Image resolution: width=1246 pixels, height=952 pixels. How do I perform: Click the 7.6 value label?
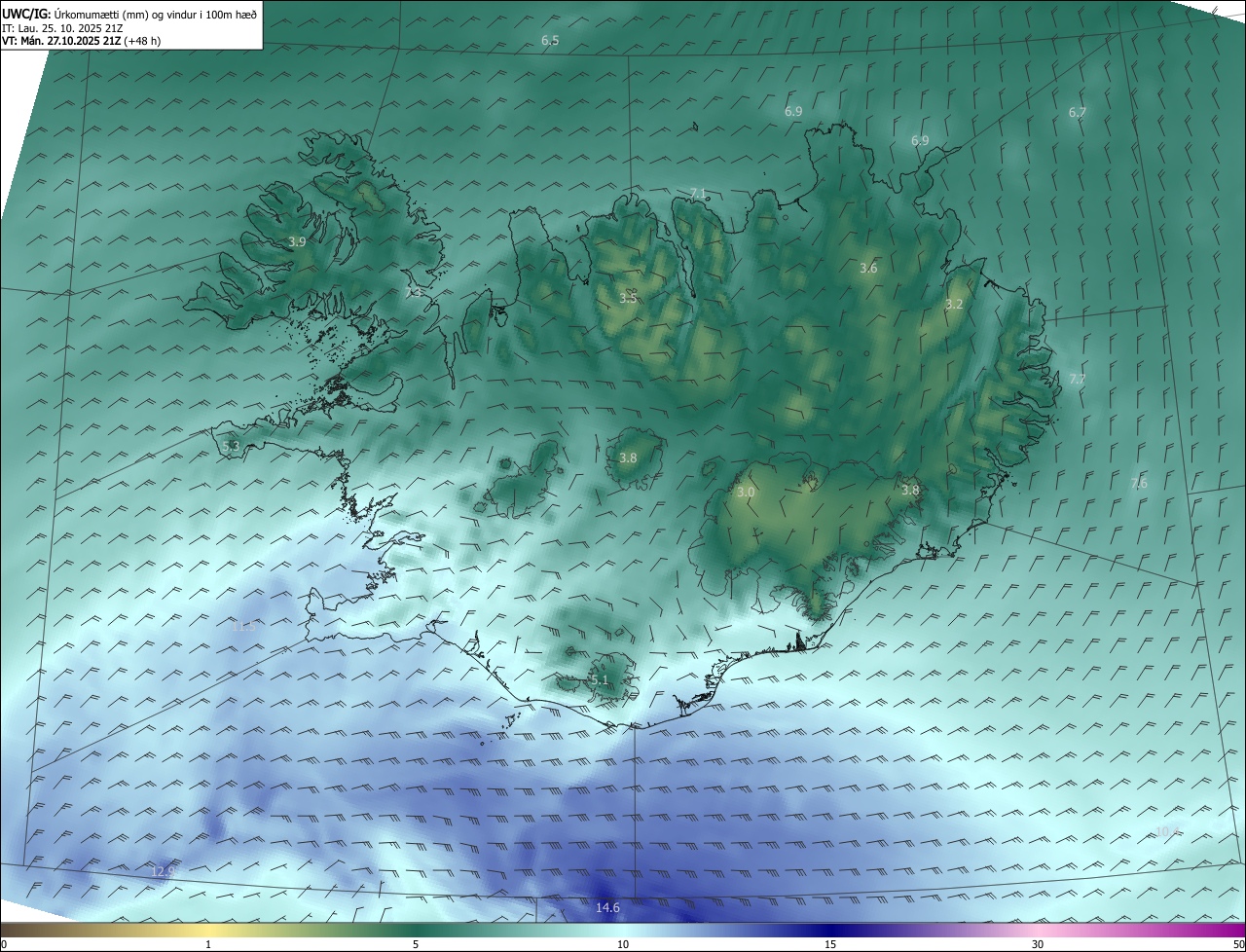1139,484
